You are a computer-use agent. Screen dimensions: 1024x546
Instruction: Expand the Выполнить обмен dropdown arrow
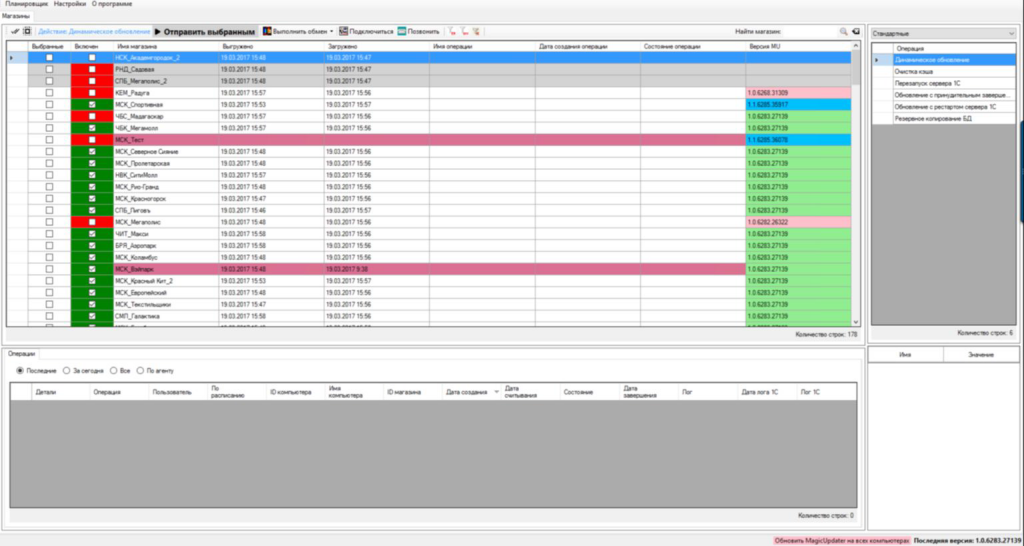click(332, 31)
